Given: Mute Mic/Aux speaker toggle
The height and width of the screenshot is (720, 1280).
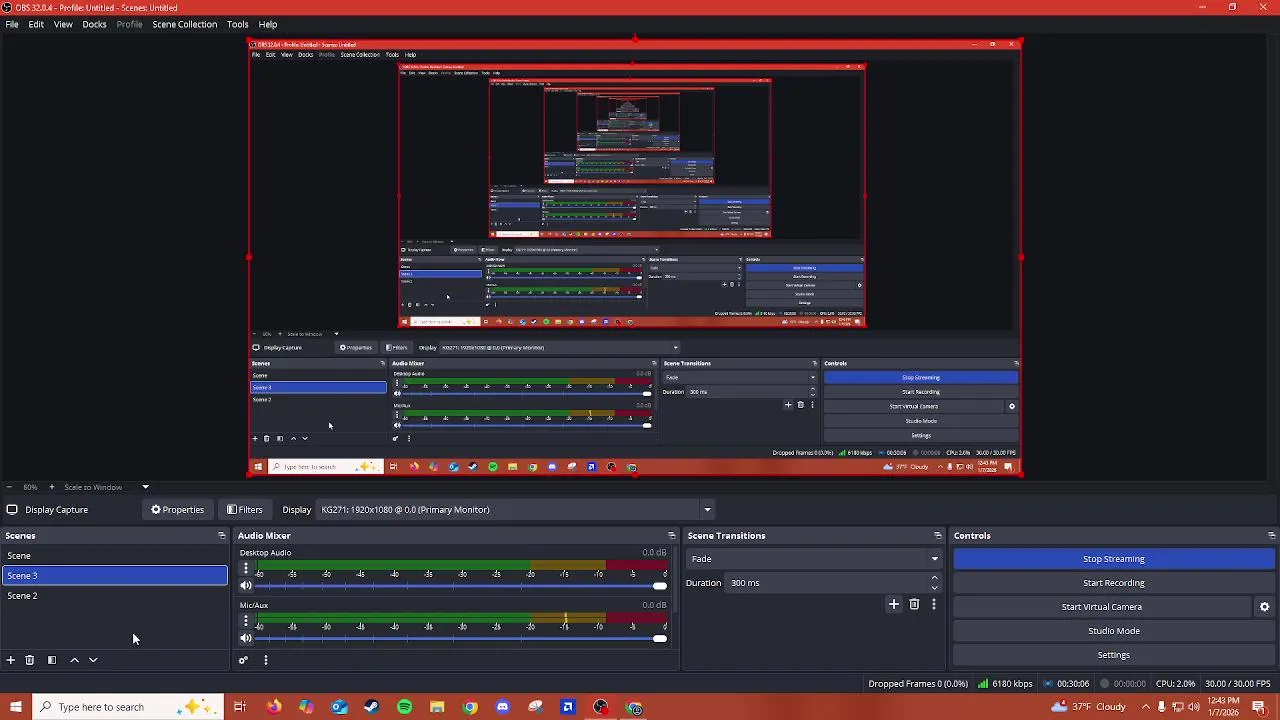Looking at the screenshot, I should [246, 638].
